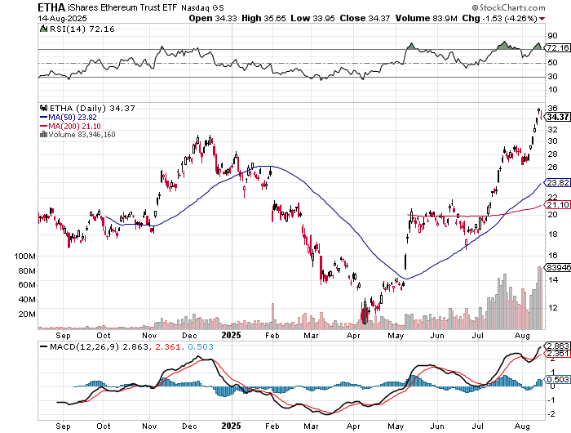Click the 90 level on RSI axis
The image size is (571, 433).
[552, 36]
